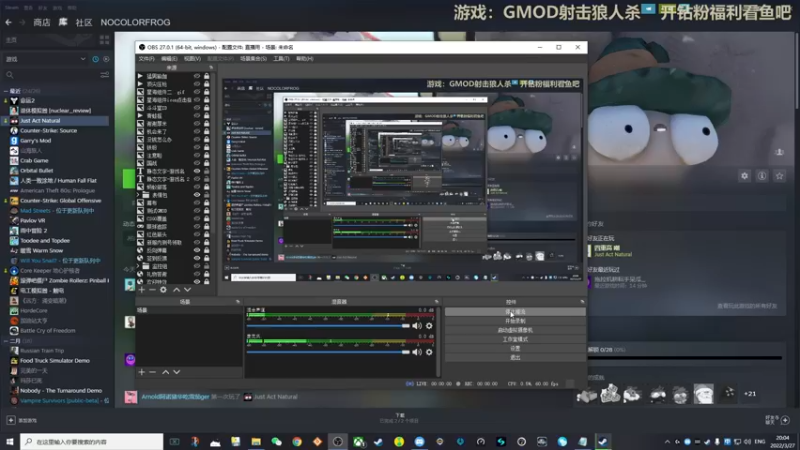The image size is (800, 450).
Task: Toggle visibility eye of 红色箭头 source
Action: (x=197, y=235)
